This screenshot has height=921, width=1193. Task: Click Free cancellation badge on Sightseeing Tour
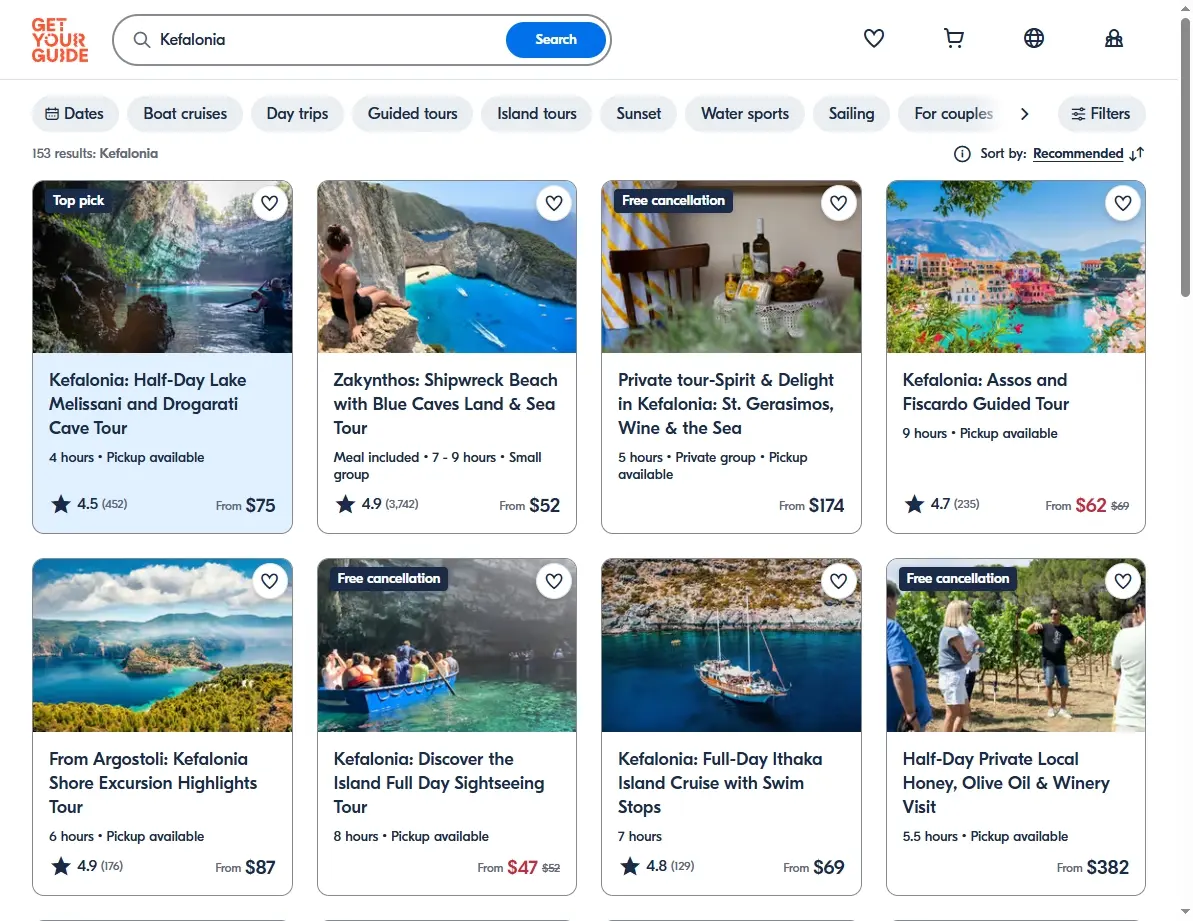tap(389, 579)
